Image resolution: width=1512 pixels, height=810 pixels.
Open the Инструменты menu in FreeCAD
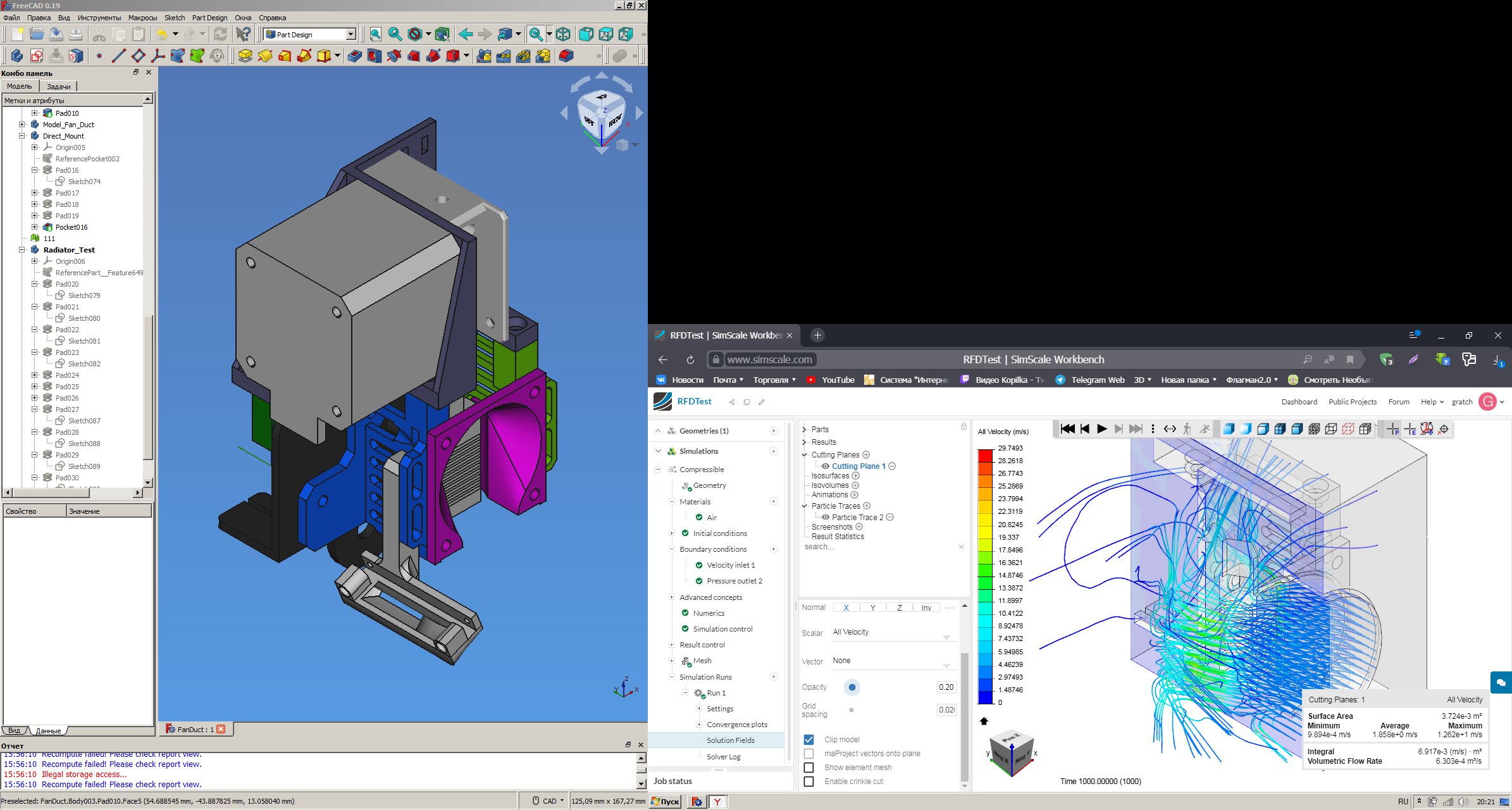(99, 18)
